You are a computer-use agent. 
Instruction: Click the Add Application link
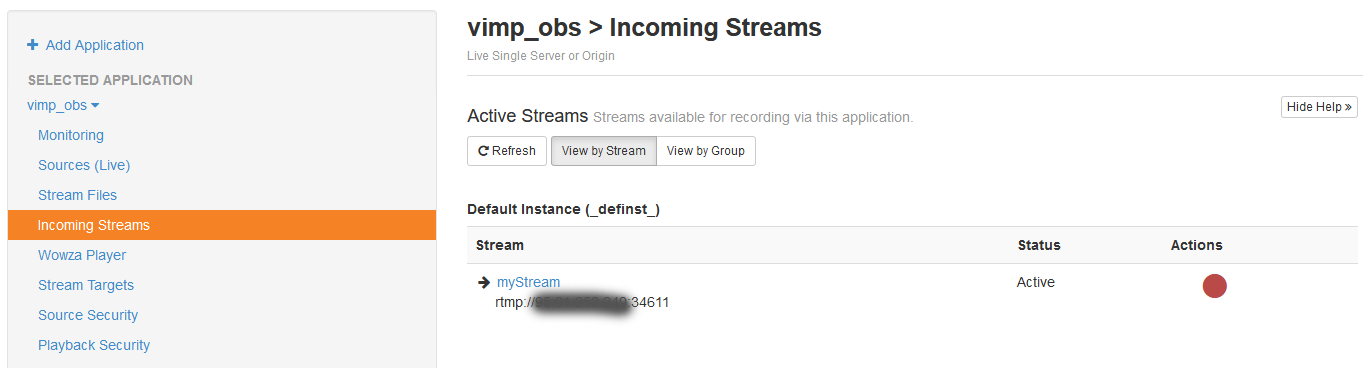pos(95,45)
